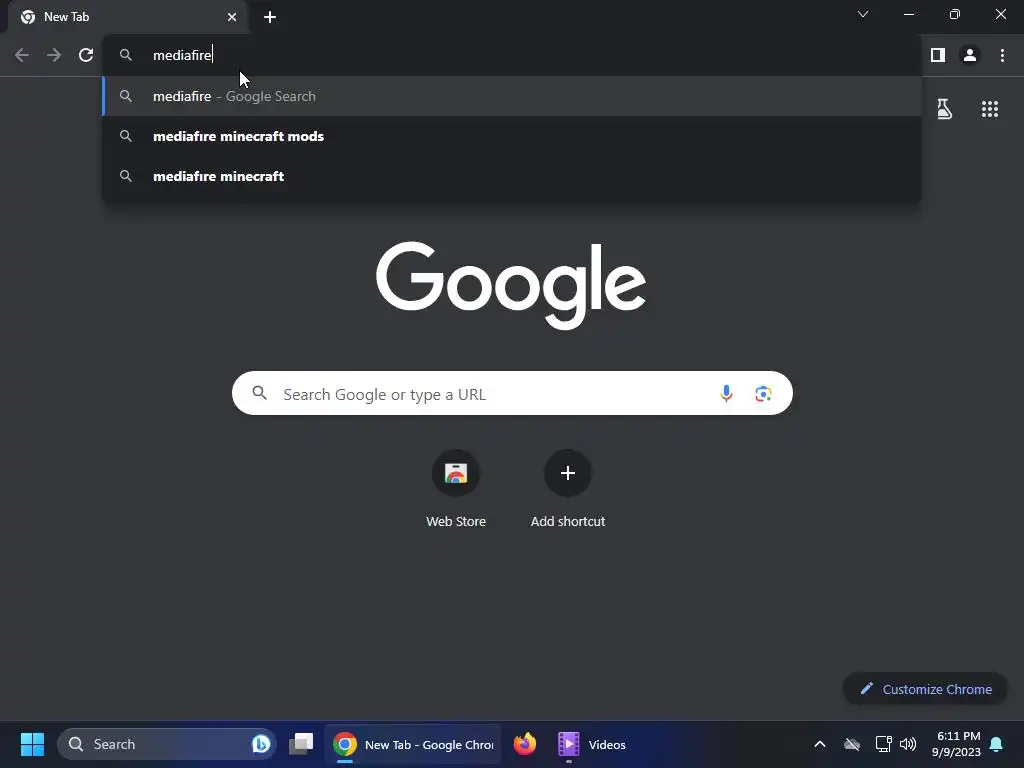The height and width of the screenshot is (768, 1024).
Task: Open volume speaker tray icon
Action: (908, 744)
